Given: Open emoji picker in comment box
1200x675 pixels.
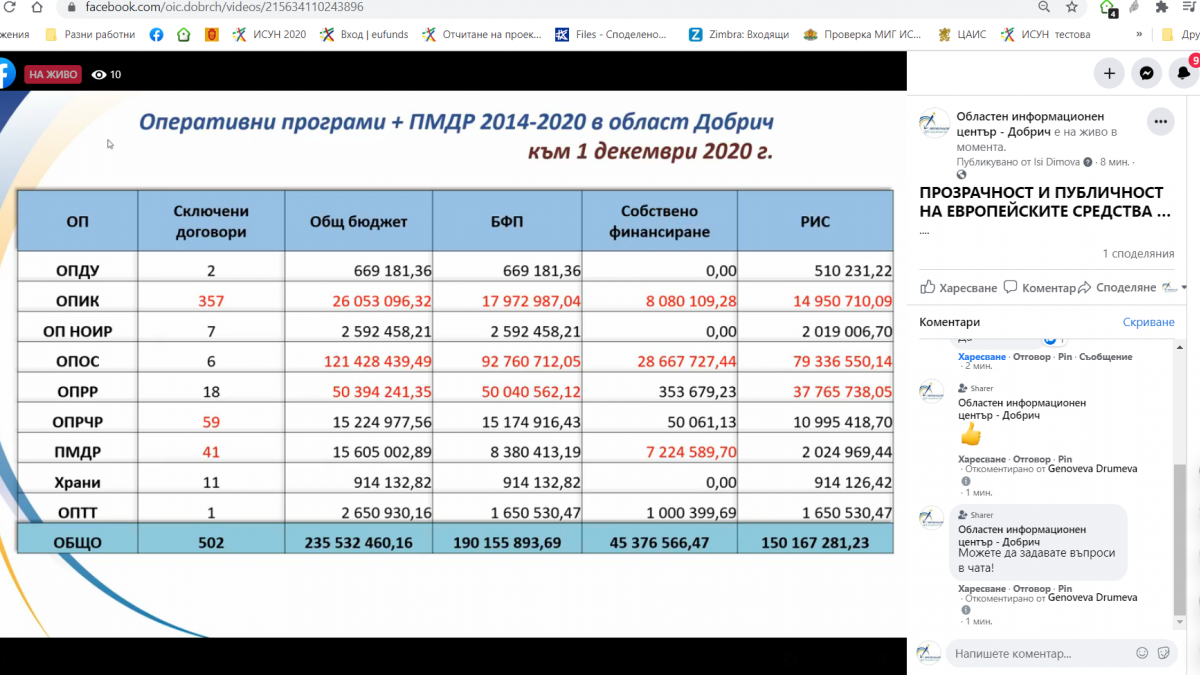Looking at the screenshot, I should [1142, 654].
